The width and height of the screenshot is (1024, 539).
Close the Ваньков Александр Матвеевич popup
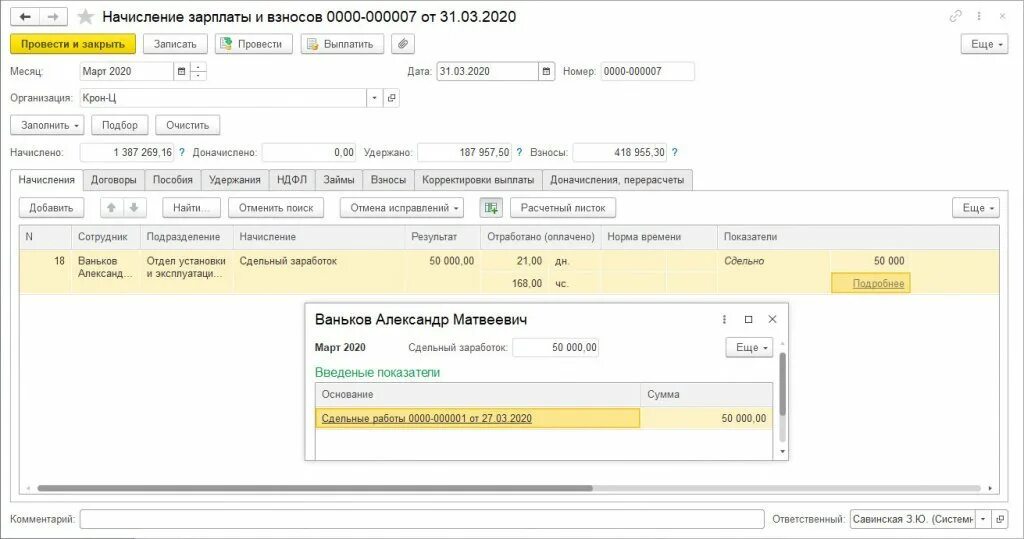773,319
